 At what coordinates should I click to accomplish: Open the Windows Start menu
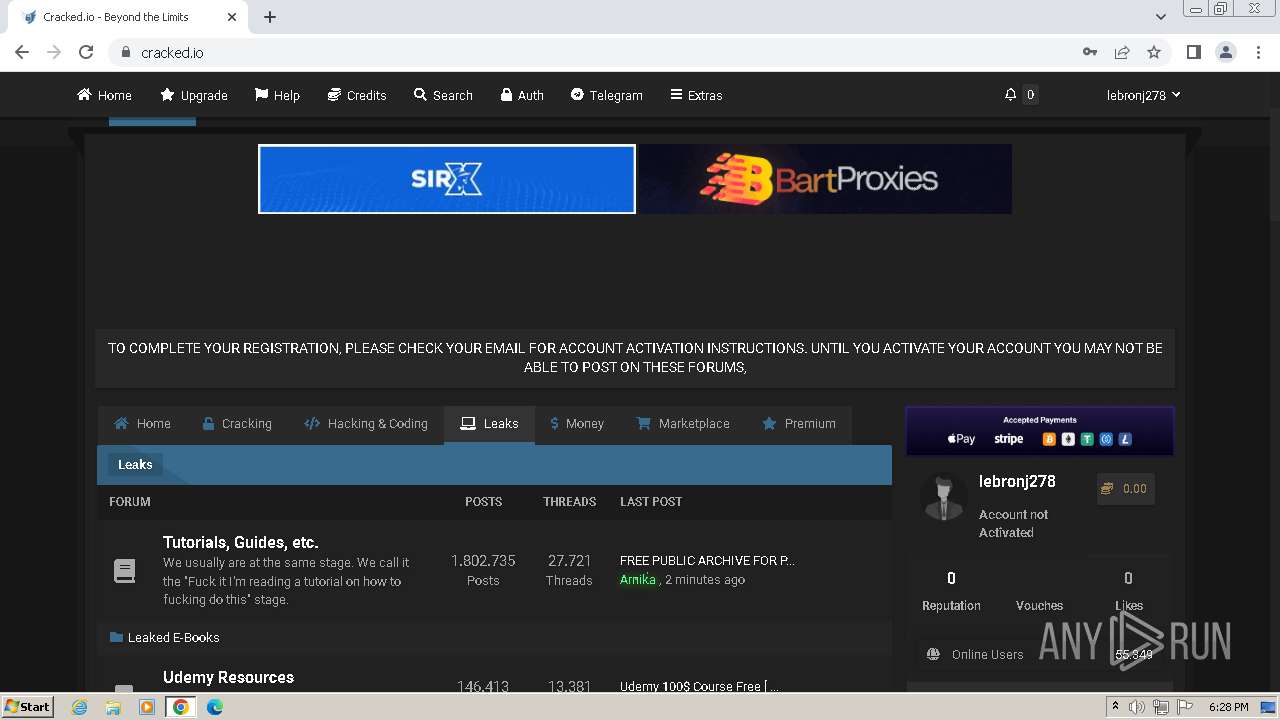click(x=27, y=707)
